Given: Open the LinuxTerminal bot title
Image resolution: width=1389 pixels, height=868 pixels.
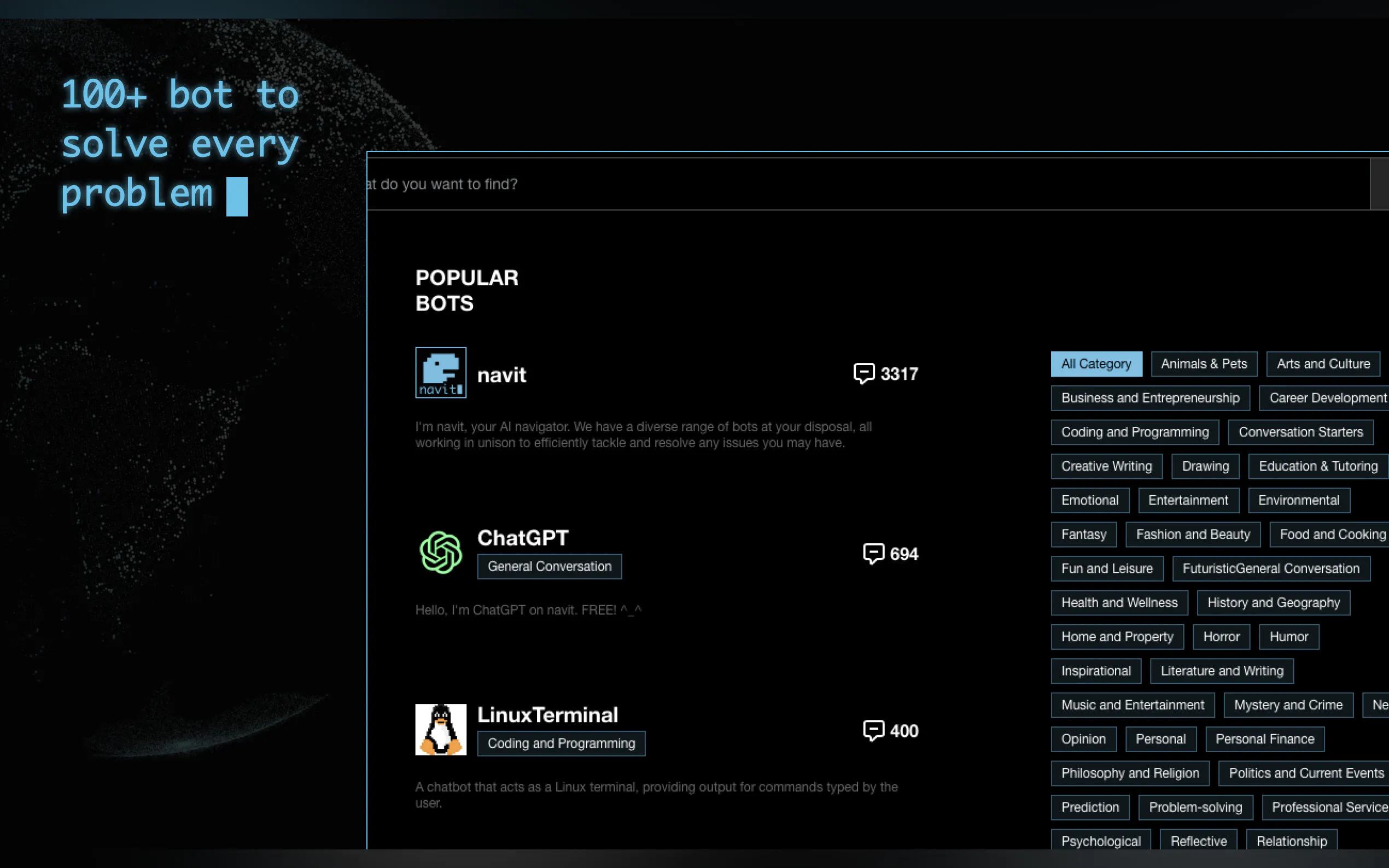Looking at the screenshot, I should [x=547, y=715].
